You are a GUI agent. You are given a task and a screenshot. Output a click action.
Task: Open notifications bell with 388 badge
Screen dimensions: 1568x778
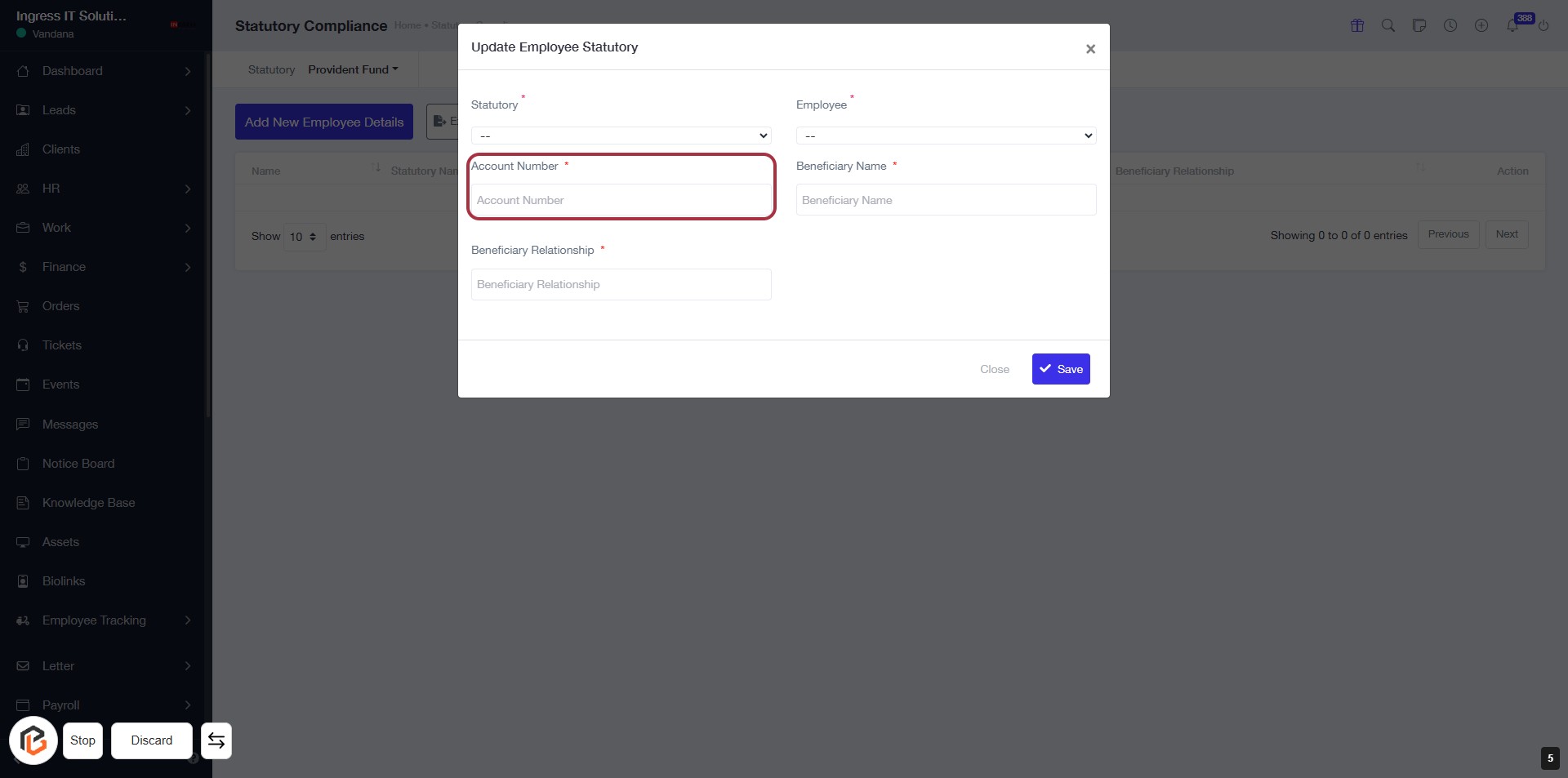click(1512, 26)
